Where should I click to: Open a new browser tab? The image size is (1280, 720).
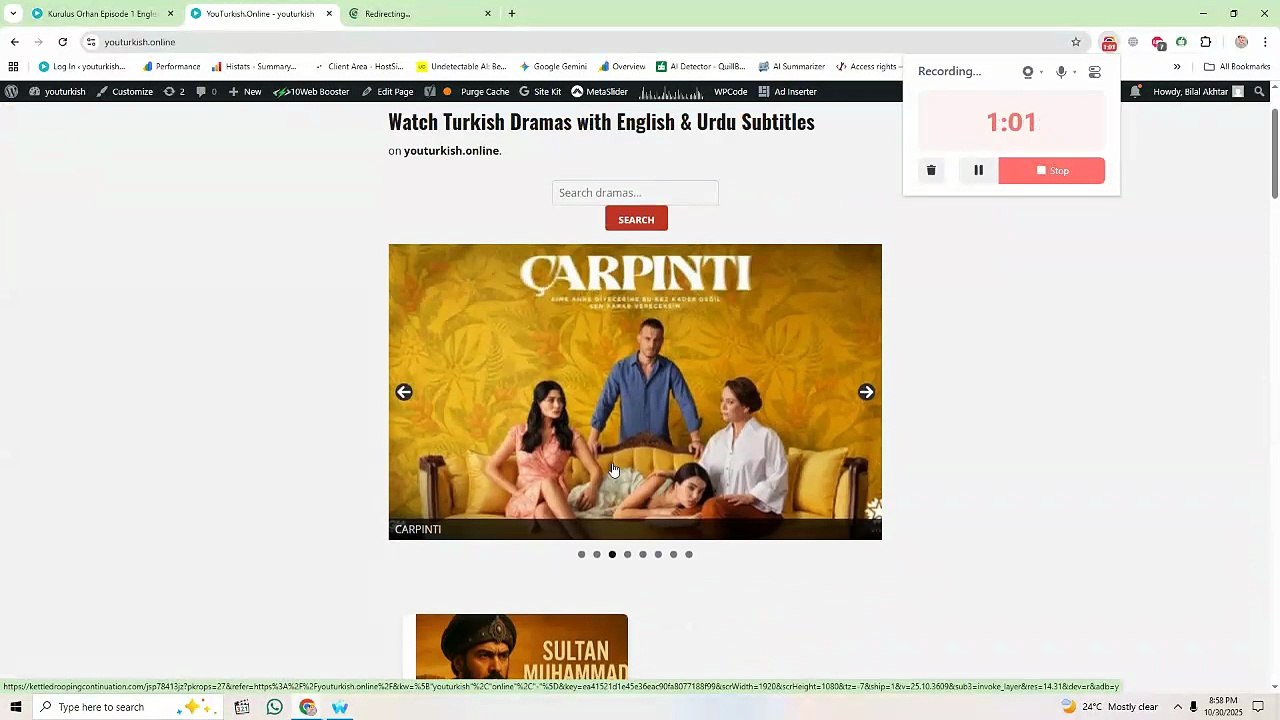(512, 14)
